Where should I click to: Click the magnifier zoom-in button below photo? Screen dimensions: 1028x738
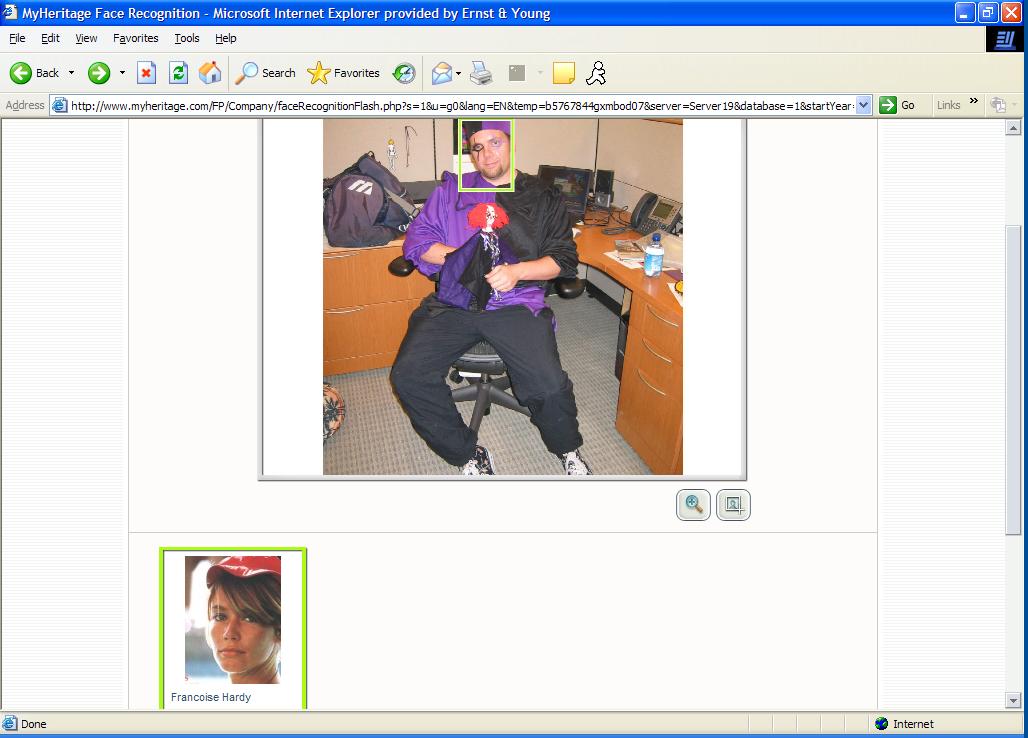click(x=693, y=505)
